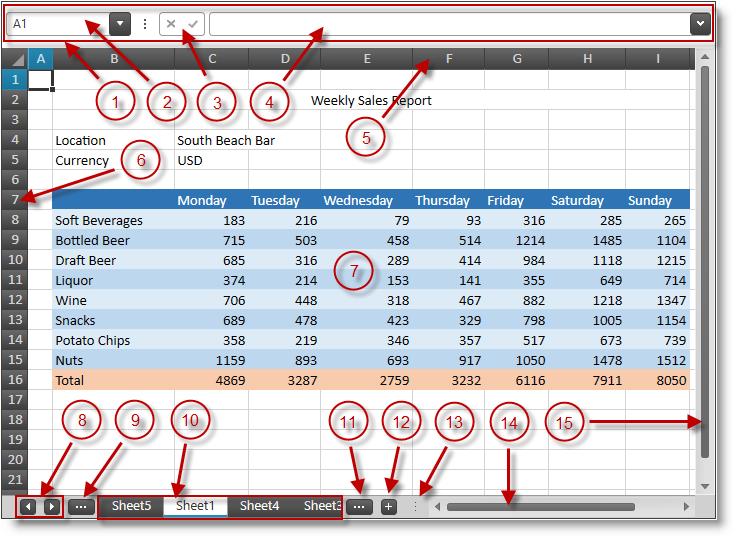Click the cancel (X) icon in formula bar
Viewport: 733px width, 536px height.
[172, 24]
